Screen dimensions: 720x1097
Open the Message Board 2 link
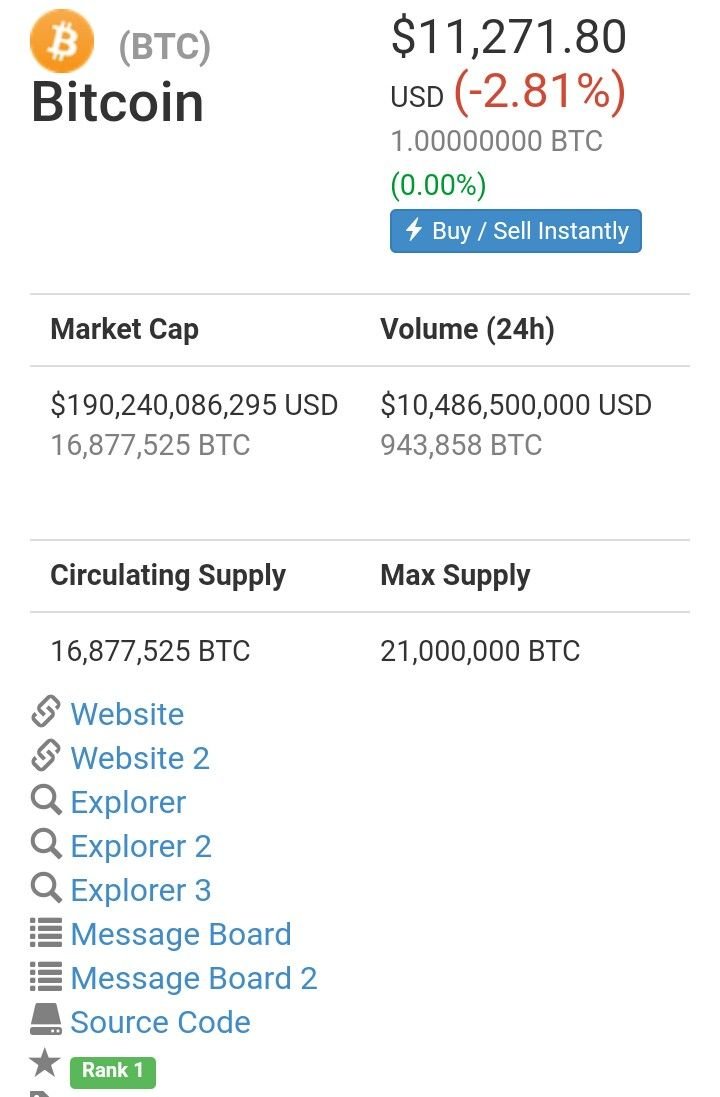point(194,979)
